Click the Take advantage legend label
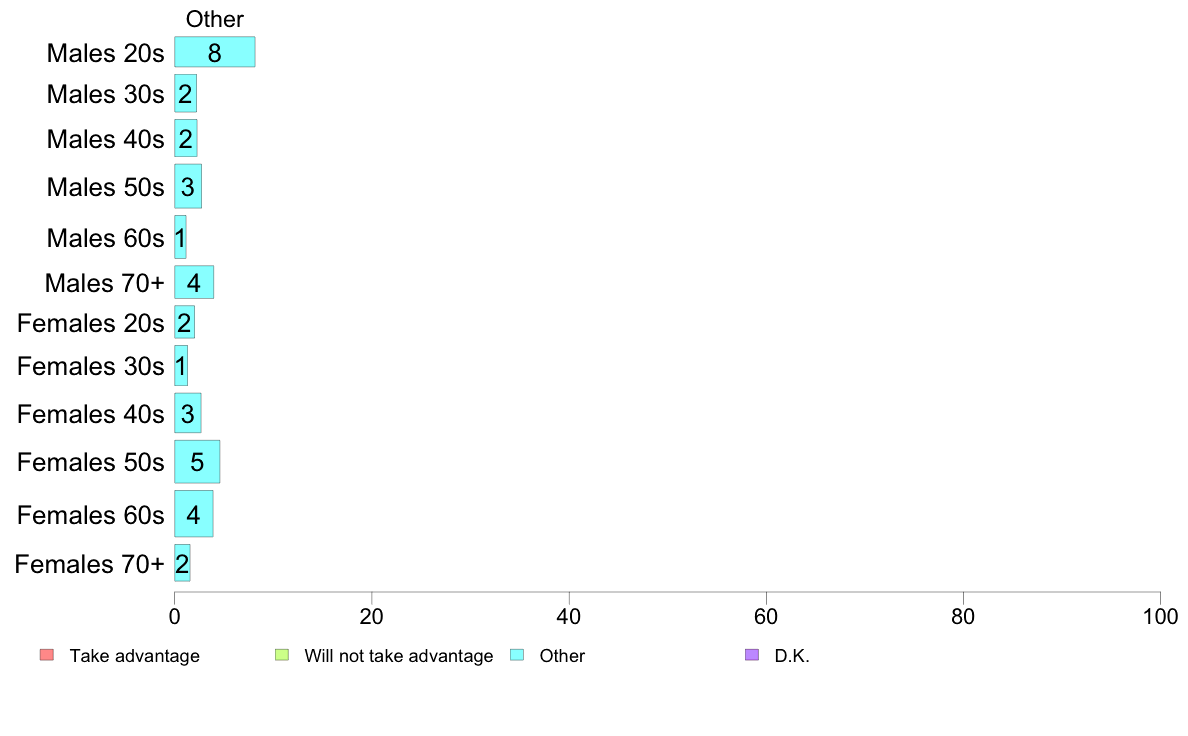 tap(135, 656)
